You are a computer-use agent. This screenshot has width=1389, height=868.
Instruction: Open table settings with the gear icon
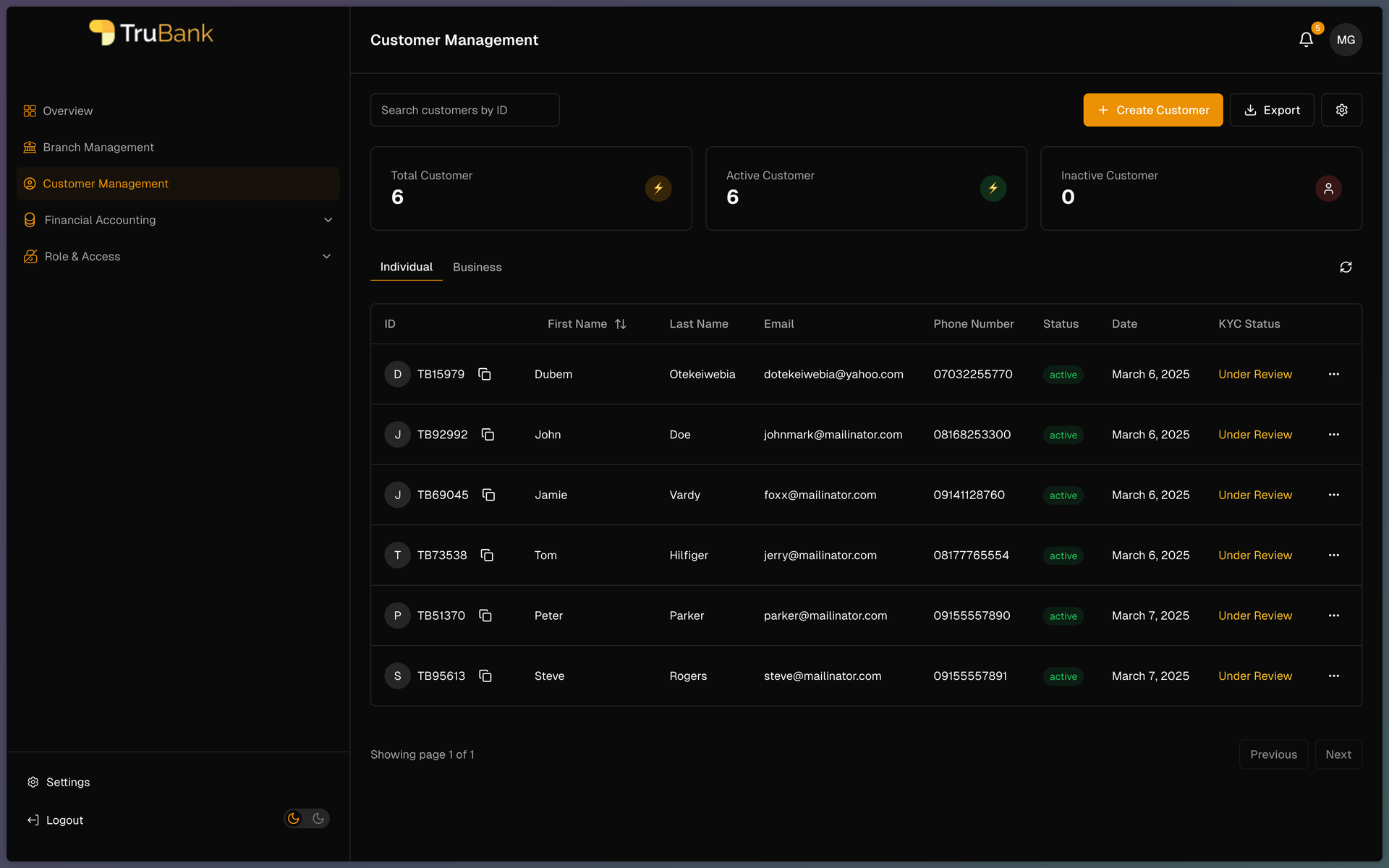coord(1342,109)
